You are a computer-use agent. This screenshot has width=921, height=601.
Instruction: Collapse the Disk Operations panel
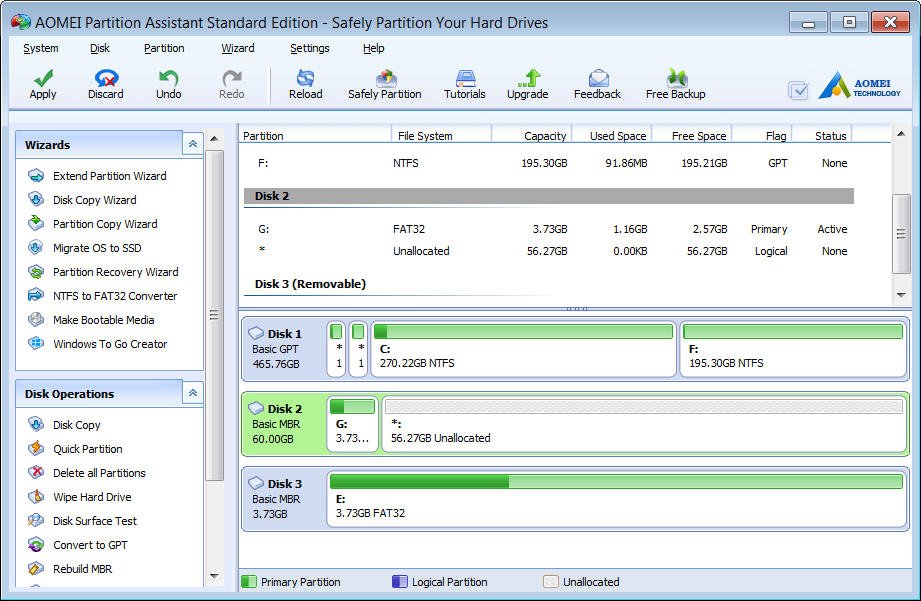coord(193,394)
